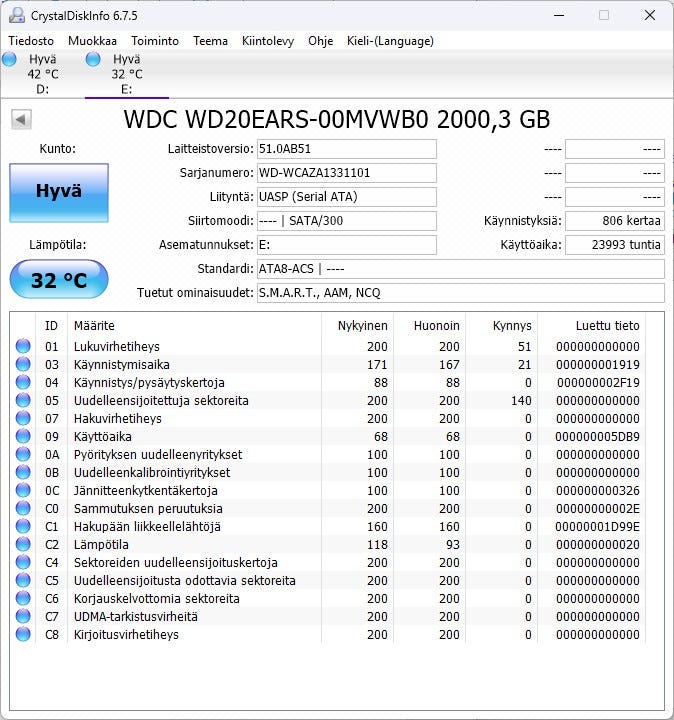Screen dimensions: 674x720
Task: Select disk D: status orb at 42 °C
Action: (x=9, y=59)
